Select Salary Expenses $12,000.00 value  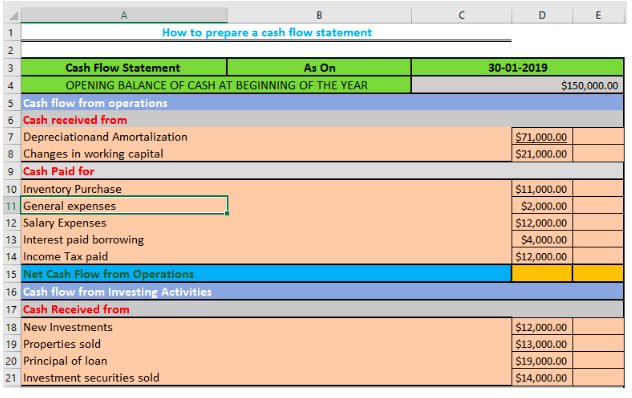[x=542, y=223]
